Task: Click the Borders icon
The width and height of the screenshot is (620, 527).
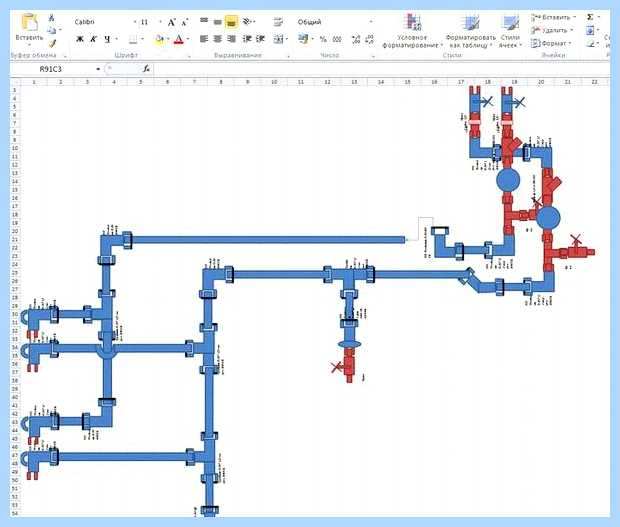Action: [133, 39]
